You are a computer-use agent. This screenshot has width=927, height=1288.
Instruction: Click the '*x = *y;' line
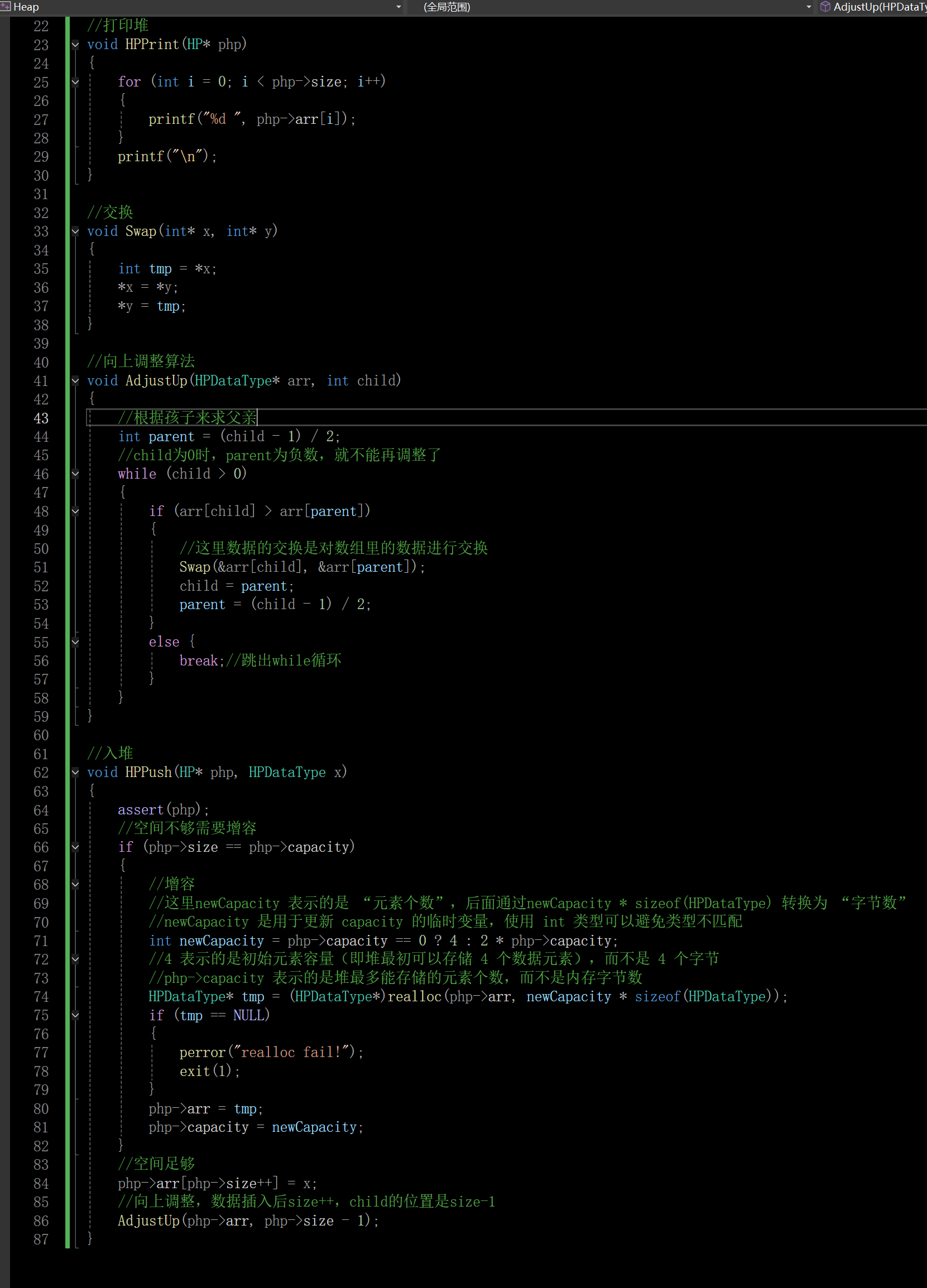click(x=148, y=287)
